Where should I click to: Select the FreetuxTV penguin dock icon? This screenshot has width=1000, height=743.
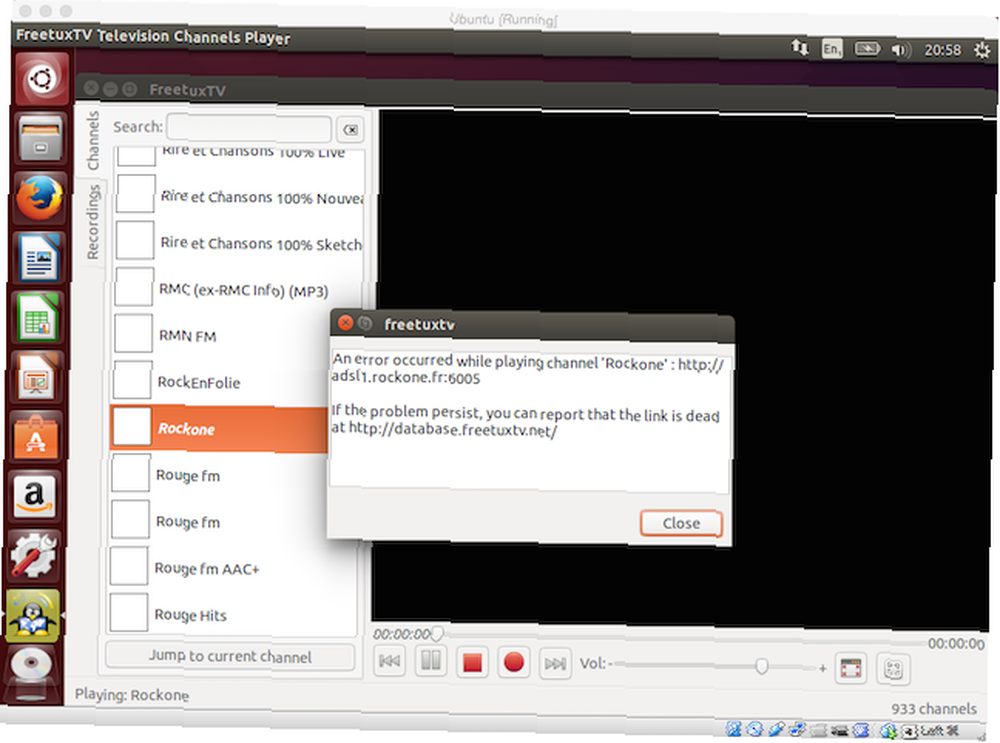point(33,615)
